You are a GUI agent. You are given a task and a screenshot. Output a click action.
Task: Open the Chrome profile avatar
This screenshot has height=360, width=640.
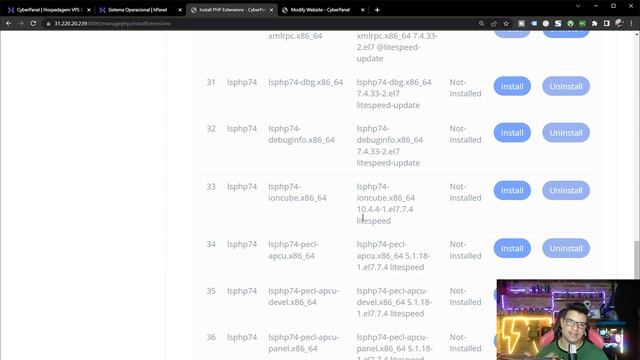tap(619, 24)
